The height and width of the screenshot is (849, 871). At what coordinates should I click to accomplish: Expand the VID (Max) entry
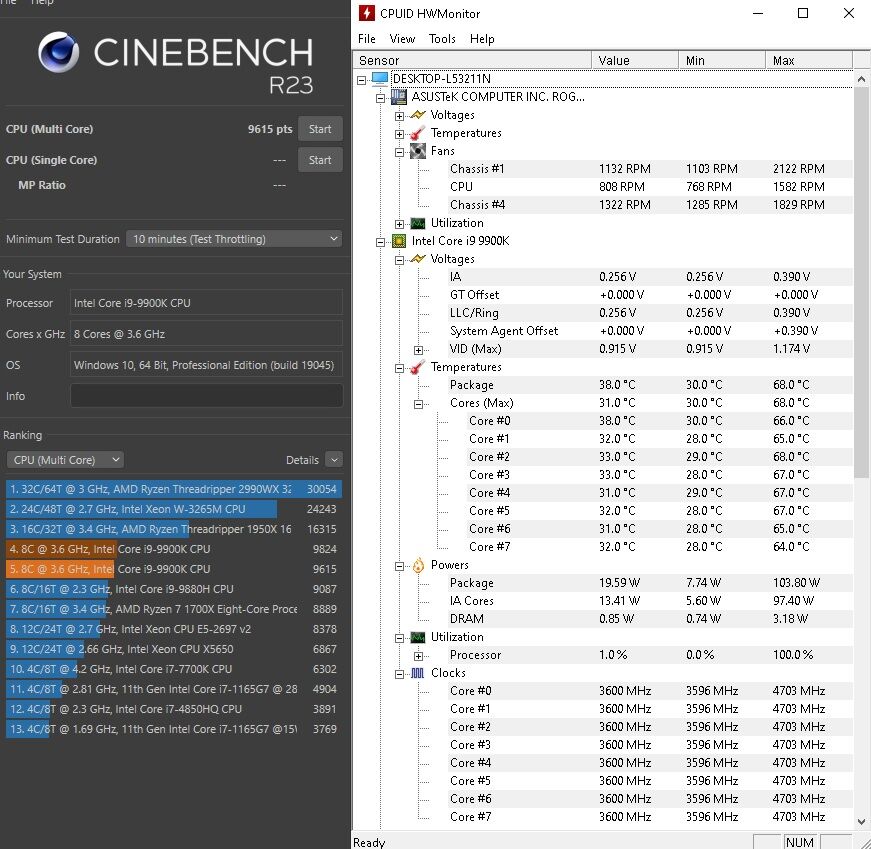pyautogui.click(x=418, y=350)
